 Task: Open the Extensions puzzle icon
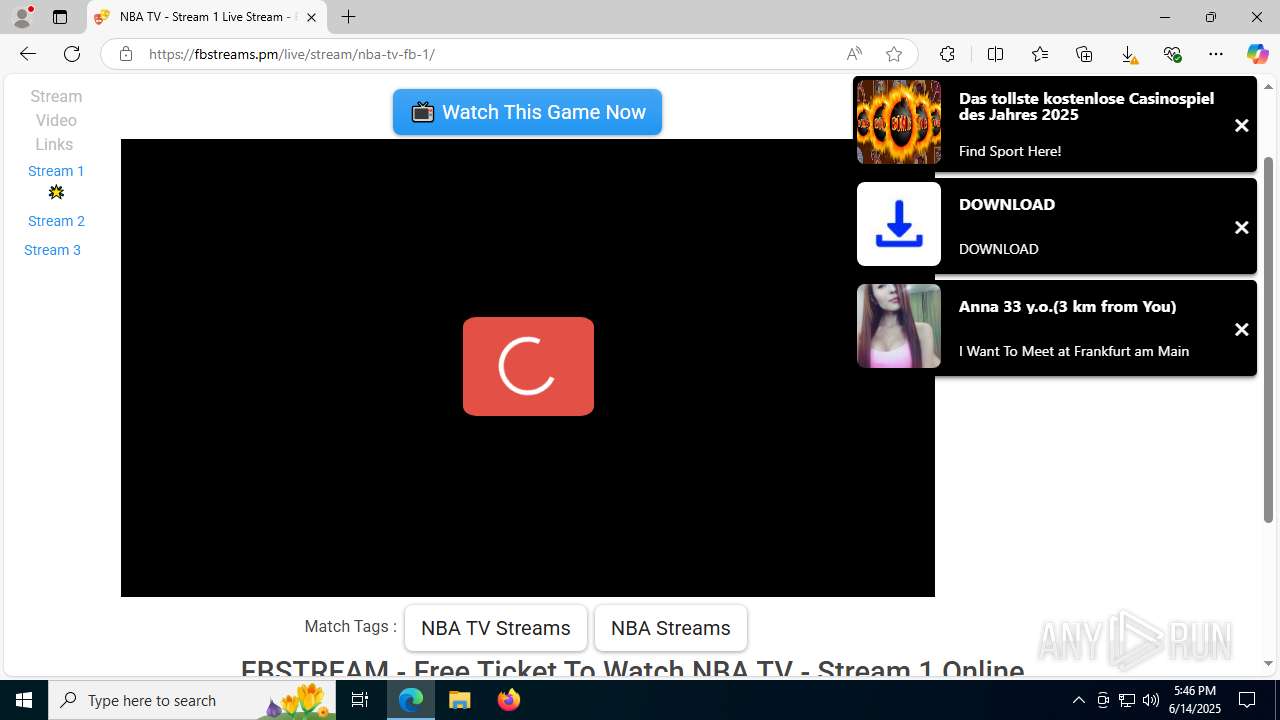point(947,54)
